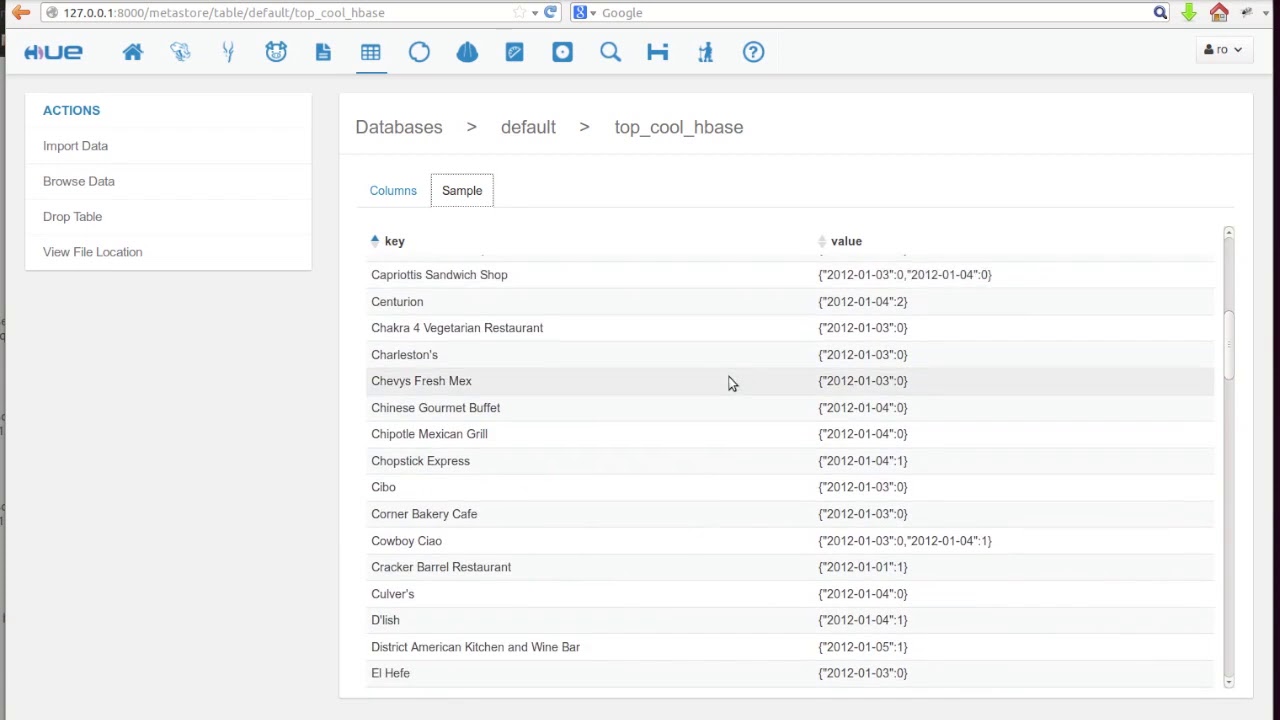Open the Search magnifier icon
The height and width of the screenshot is (720, 1280).
tap(610, 52)
